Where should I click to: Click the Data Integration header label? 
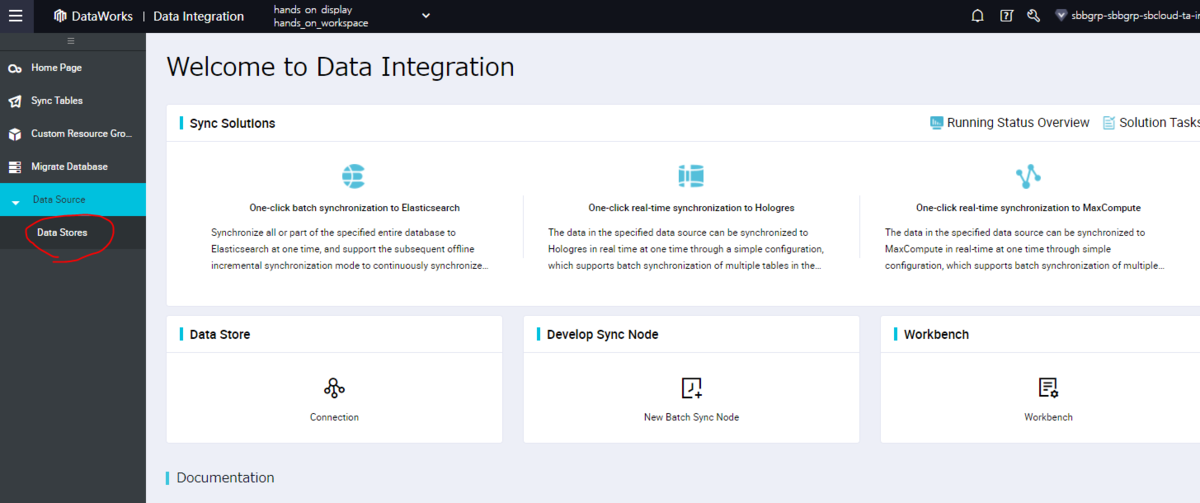click(199, 16)
